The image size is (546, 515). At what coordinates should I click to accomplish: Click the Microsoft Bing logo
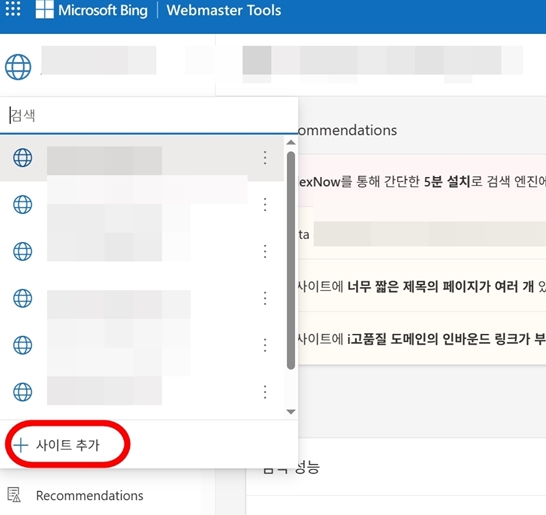click(x=92, y=10)
